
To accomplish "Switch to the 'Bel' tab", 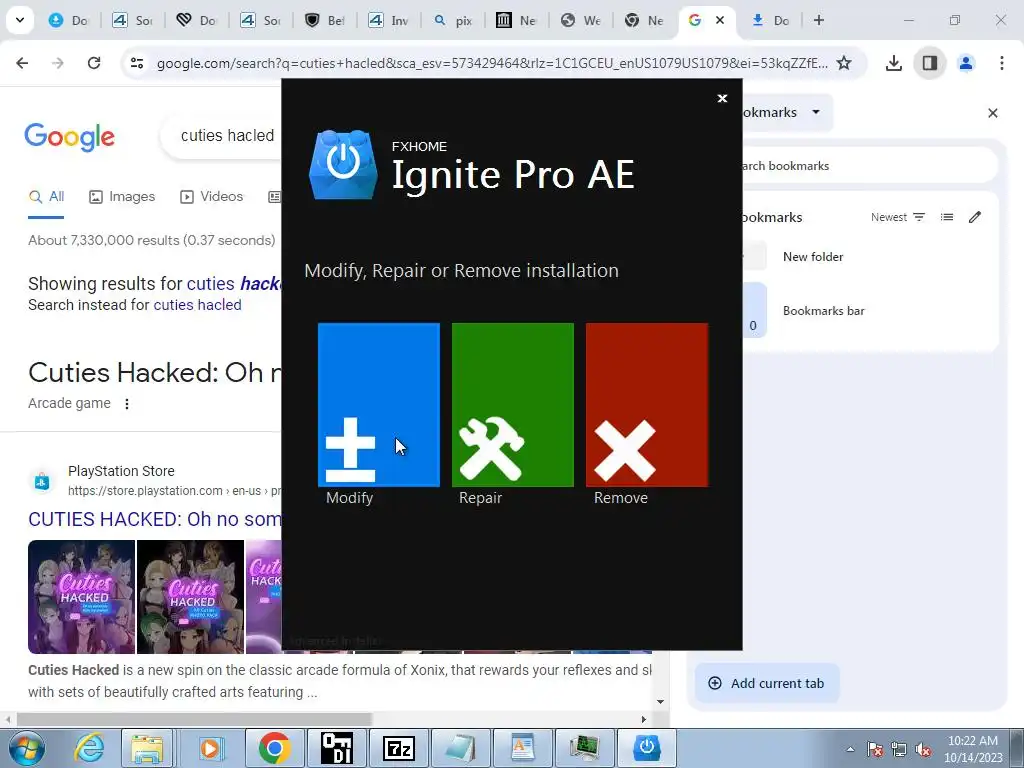I will [325, 20].
